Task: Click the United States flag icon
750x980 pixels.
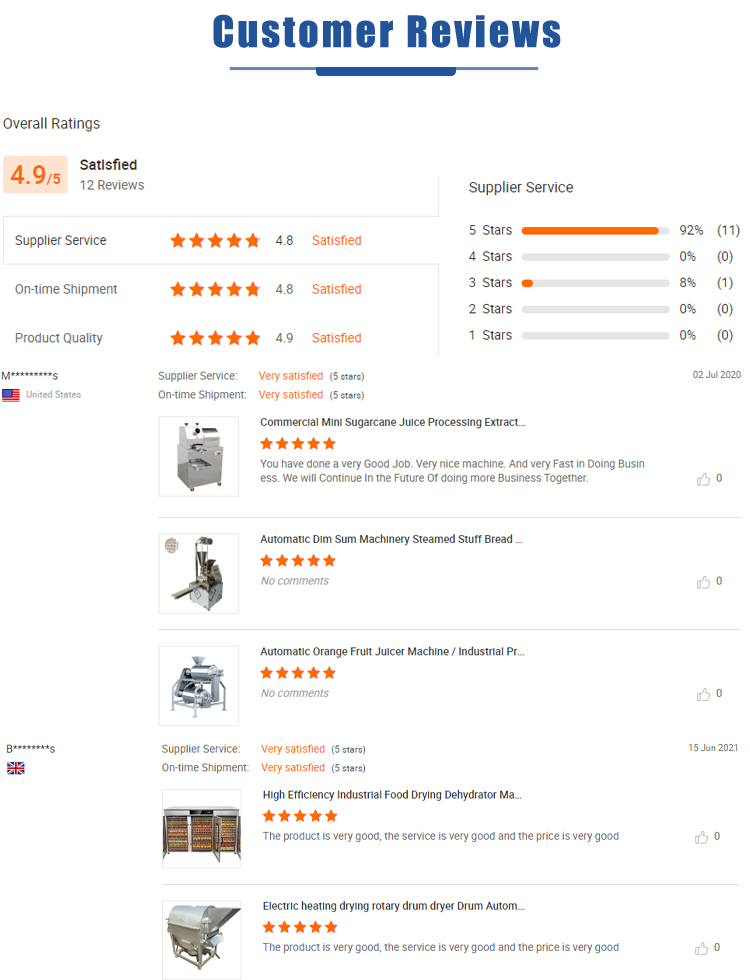Action: [11, 395]
